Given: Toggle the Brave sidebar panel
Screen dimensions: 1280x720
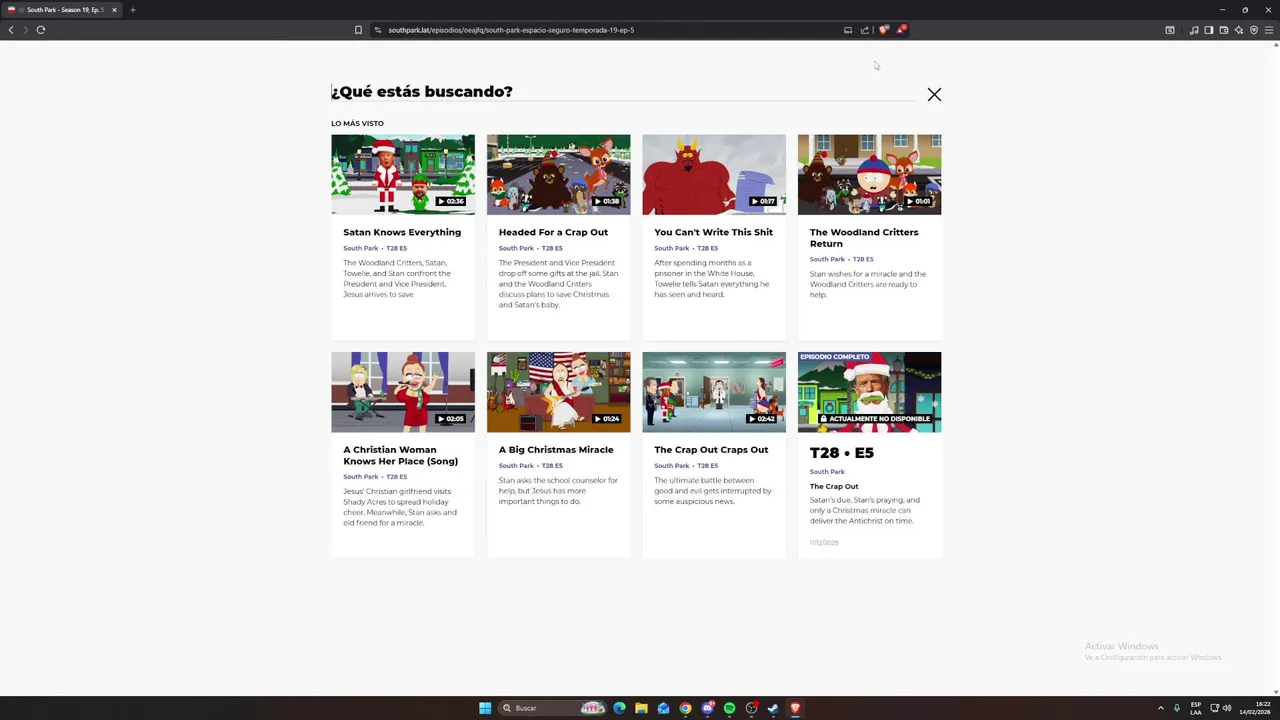Looking at the screenshot, I should click(1209, 30).
